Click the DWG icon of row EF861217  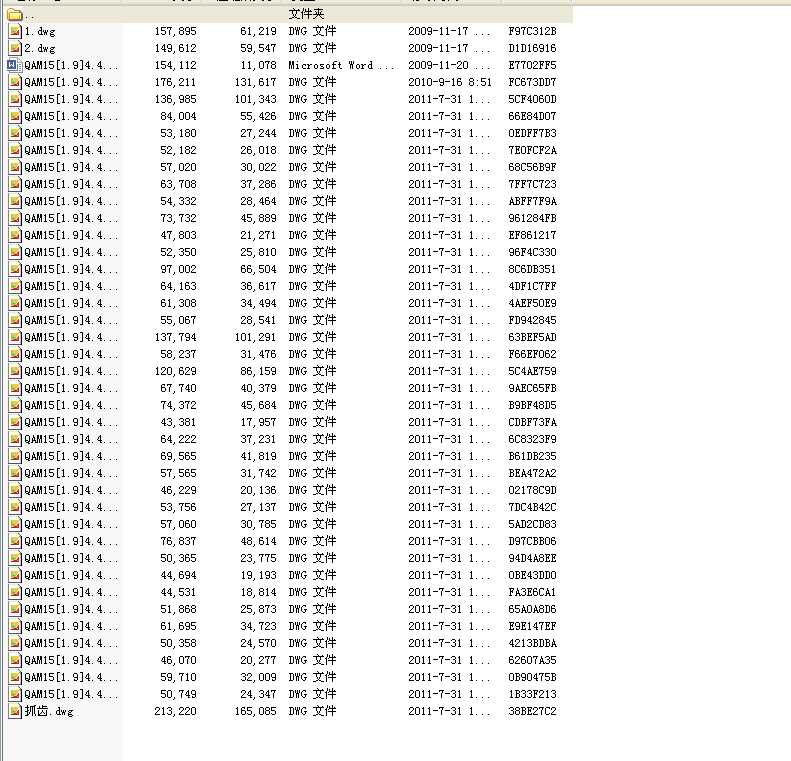tap(15, 236)
